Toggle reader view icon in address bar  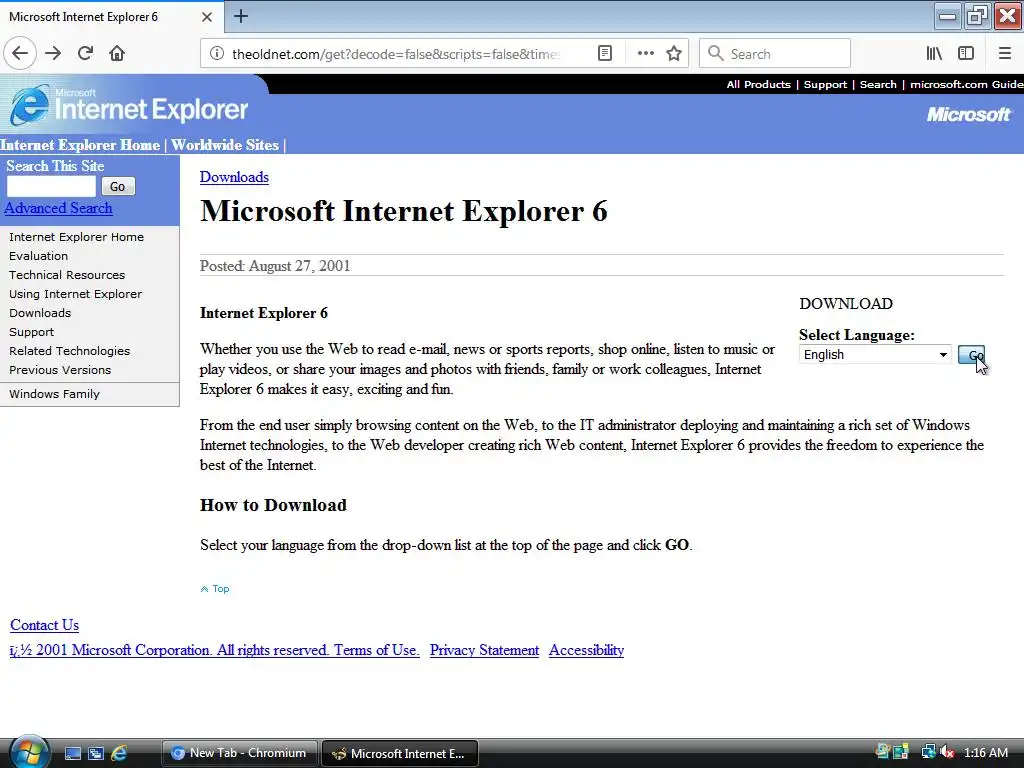point(605,54)
